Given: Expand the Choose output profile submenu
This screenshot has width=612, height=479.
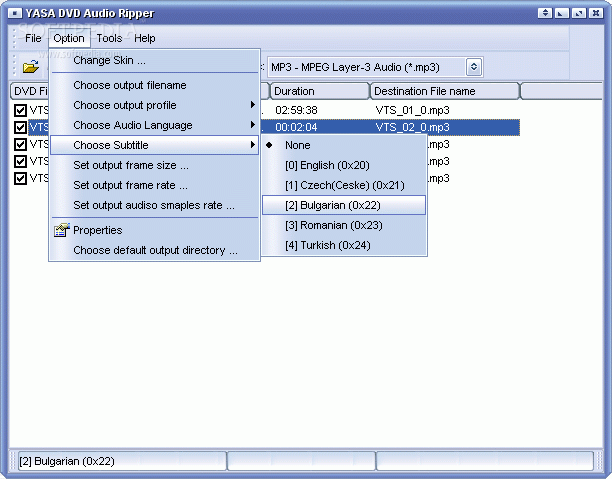Looking at the screenshot, I should 155,105.
